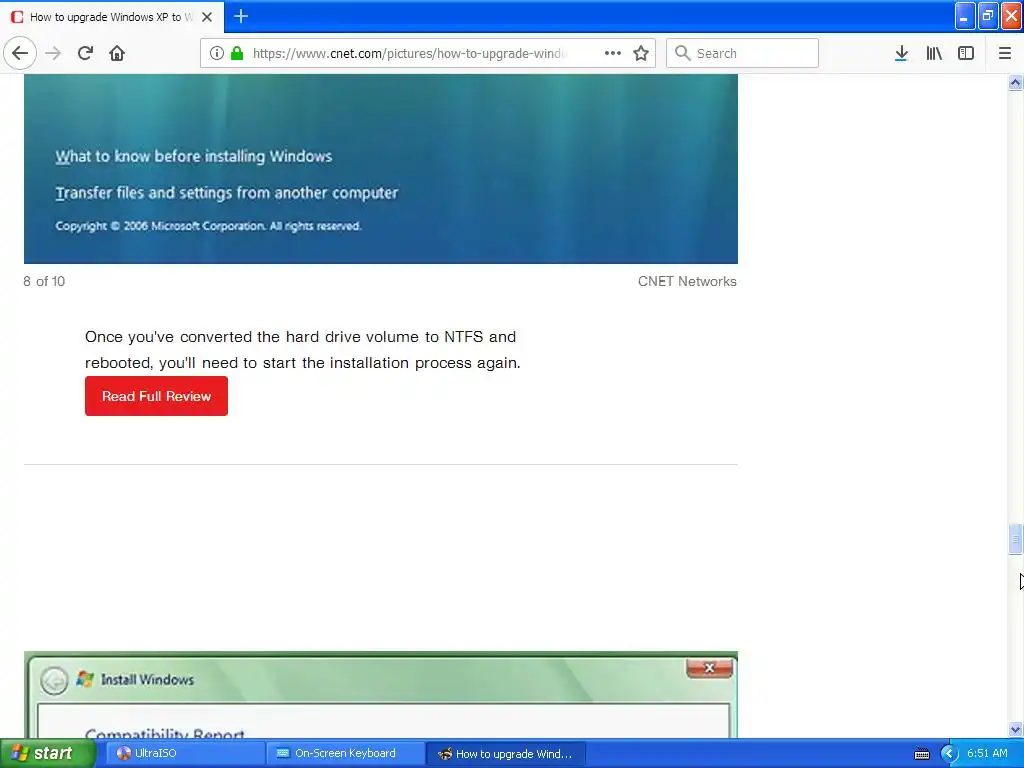Show site information icon in address bar
The height and width of the screenshot is (768, 1024).
coord(217,53)
